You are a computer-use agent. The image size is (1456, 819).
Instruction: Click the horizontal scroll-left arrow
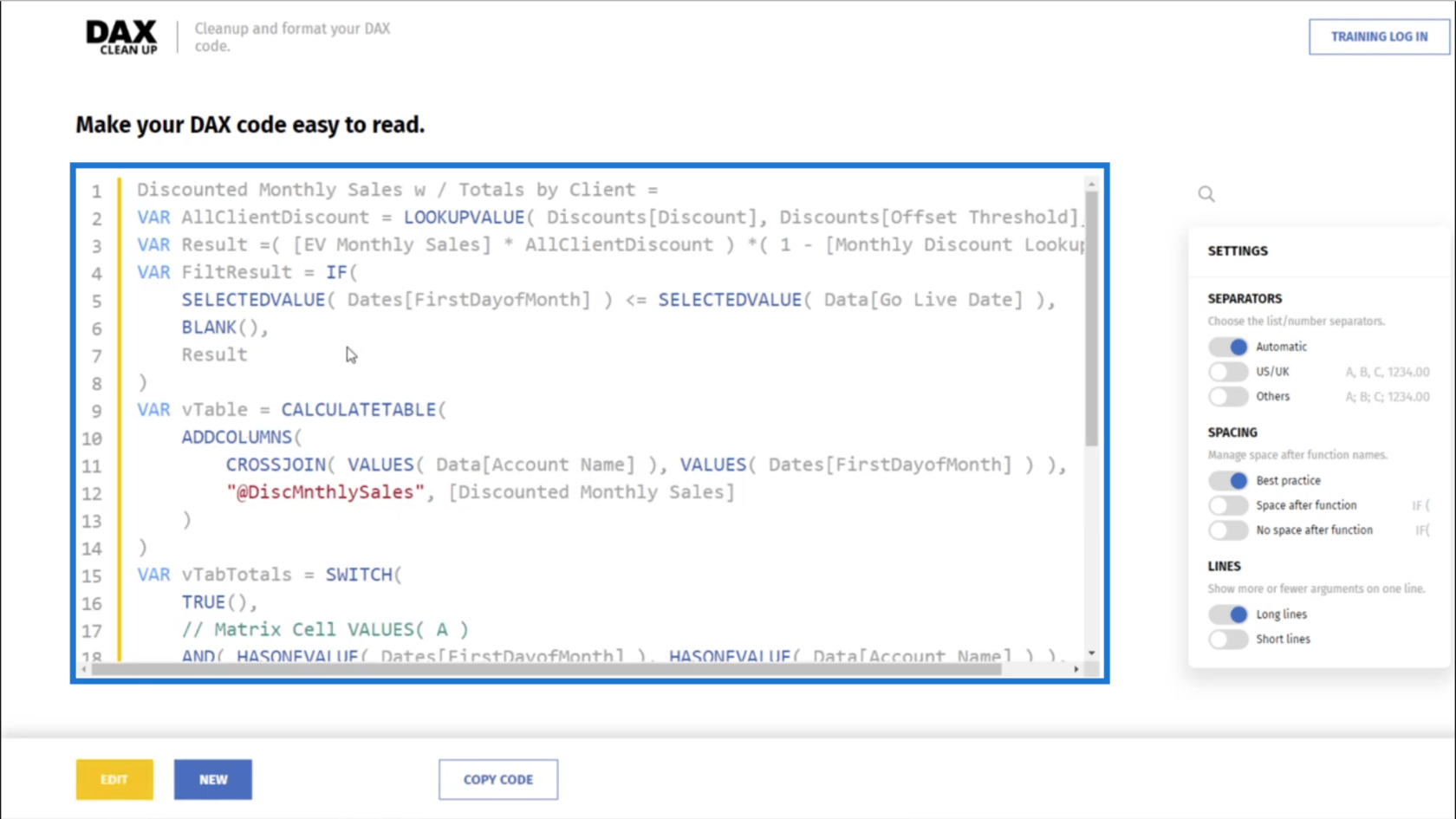click(84, 669)
